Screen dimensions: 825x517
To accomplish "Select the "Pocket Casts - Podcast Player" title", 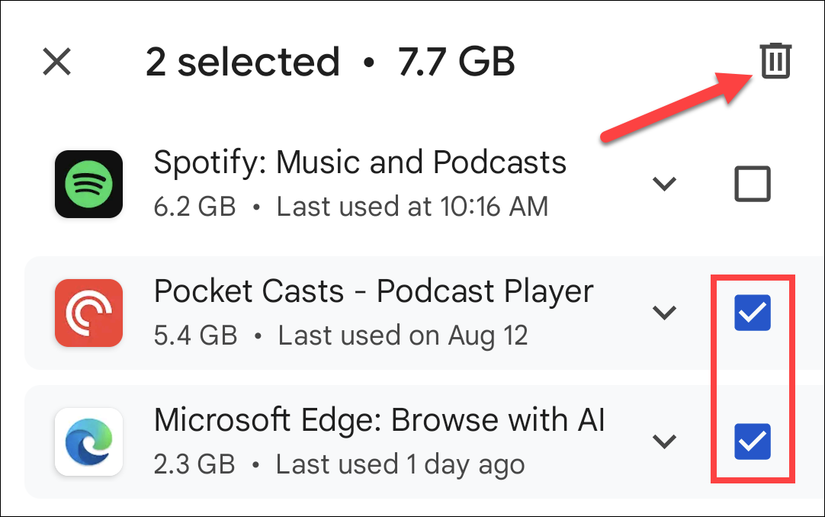I will pyautogui.click(x=374, y=291).
